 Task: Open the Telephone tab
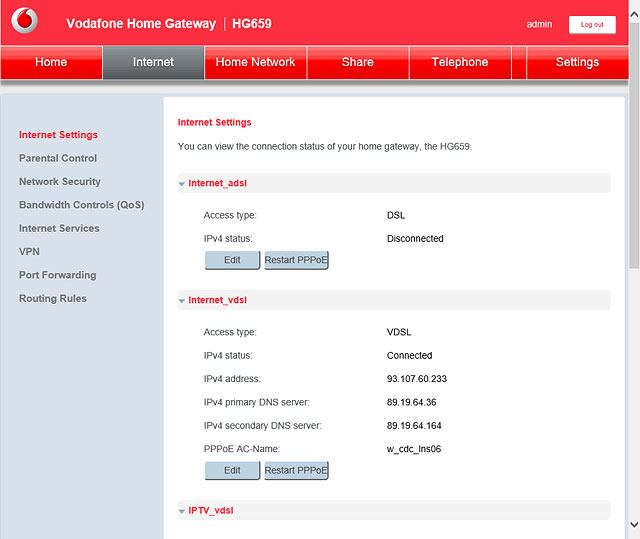click(x=460, y=62)
